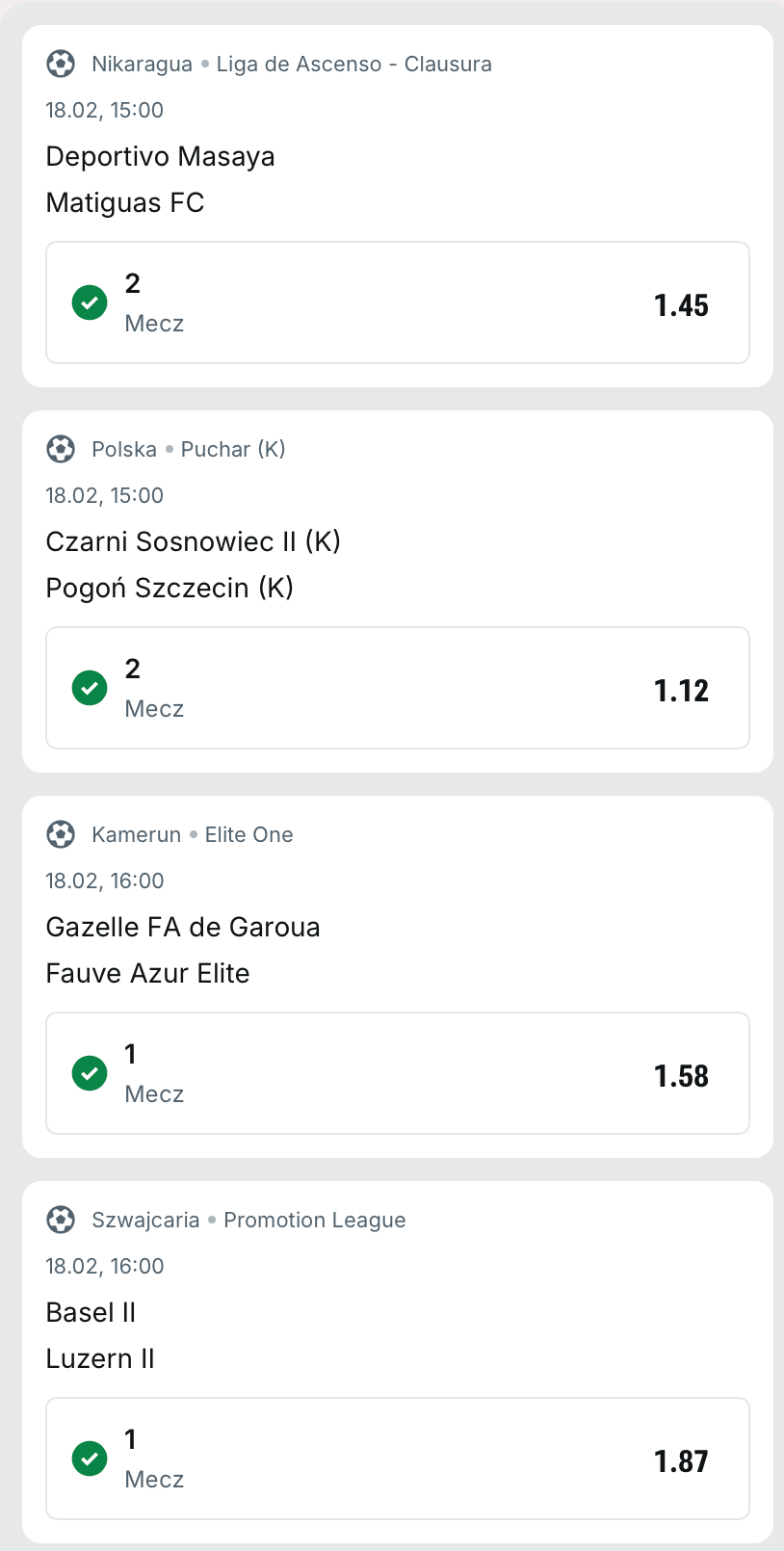This screenshot has height=1551, width=784.
Task: Click soccer ball icon beside Nikaragua league
Action: pos(61,64)
